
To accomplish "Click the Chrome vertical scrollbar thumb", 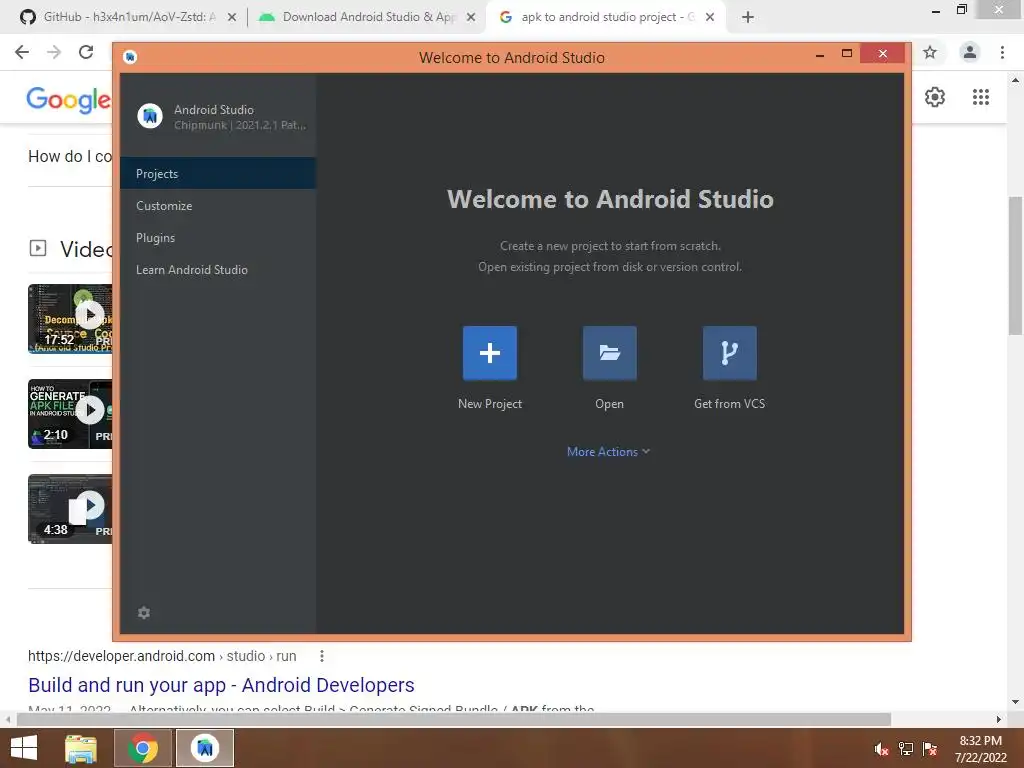I will pyautogui.click(x=1016, y=266).
